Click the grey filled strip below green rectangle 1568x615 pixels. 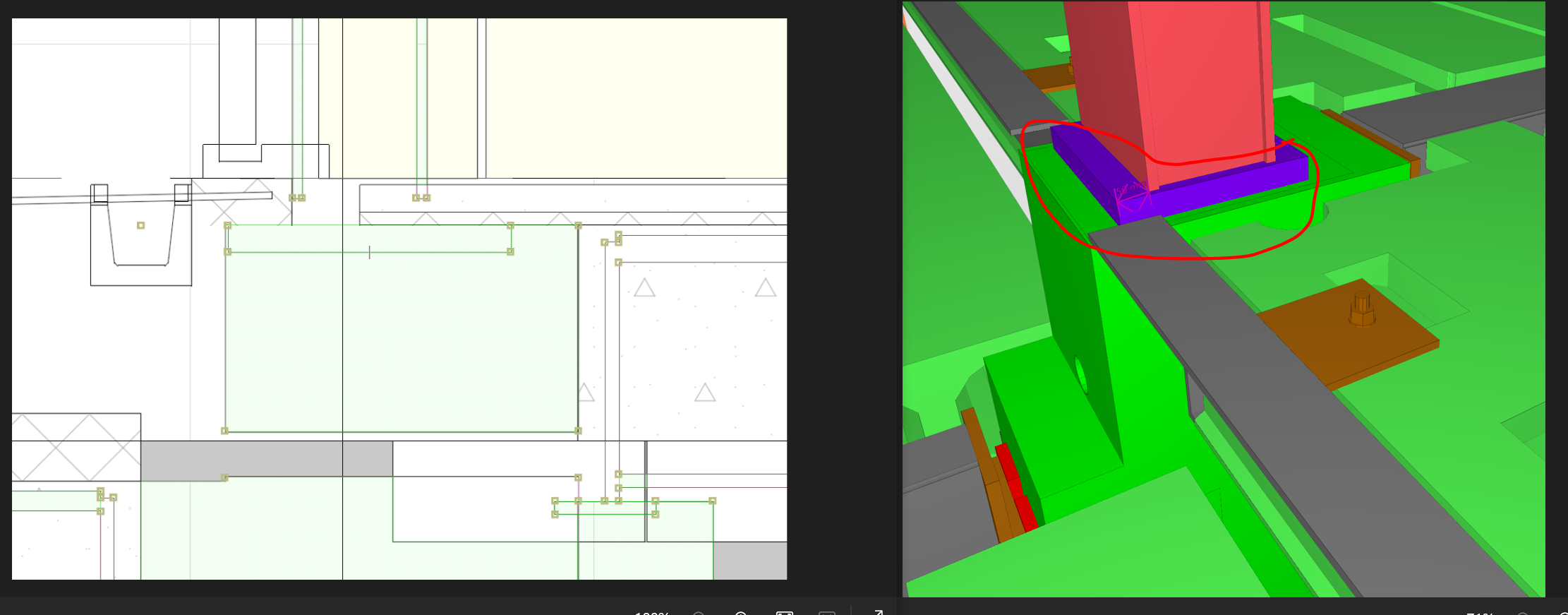[240, 459]
